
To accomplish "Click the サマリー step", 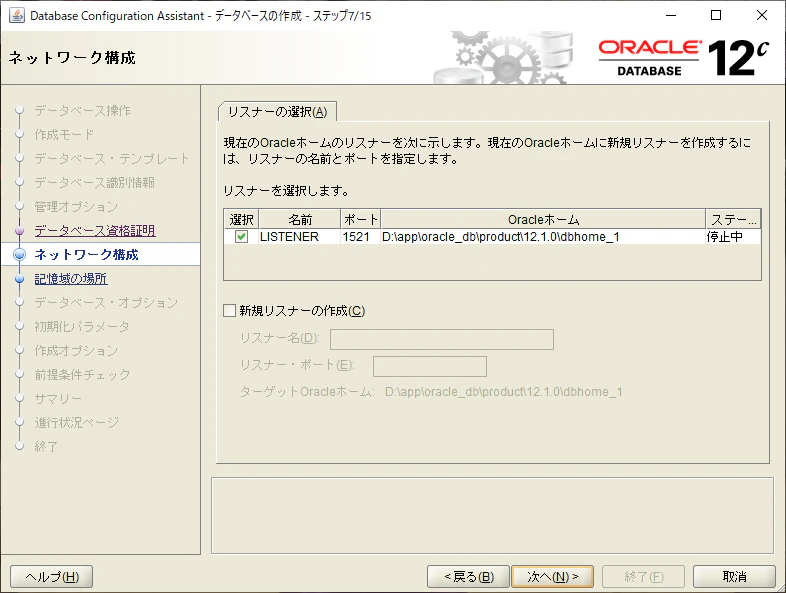I will pyautogui.click(x=58, y=399).
